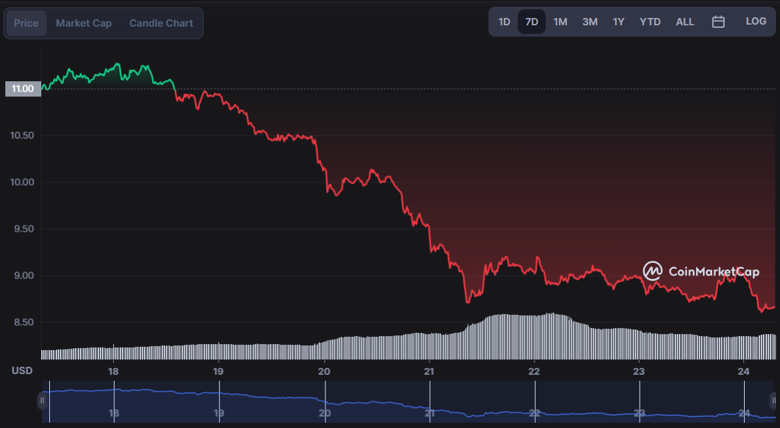Toggle LOG scale on the chart

755,22
